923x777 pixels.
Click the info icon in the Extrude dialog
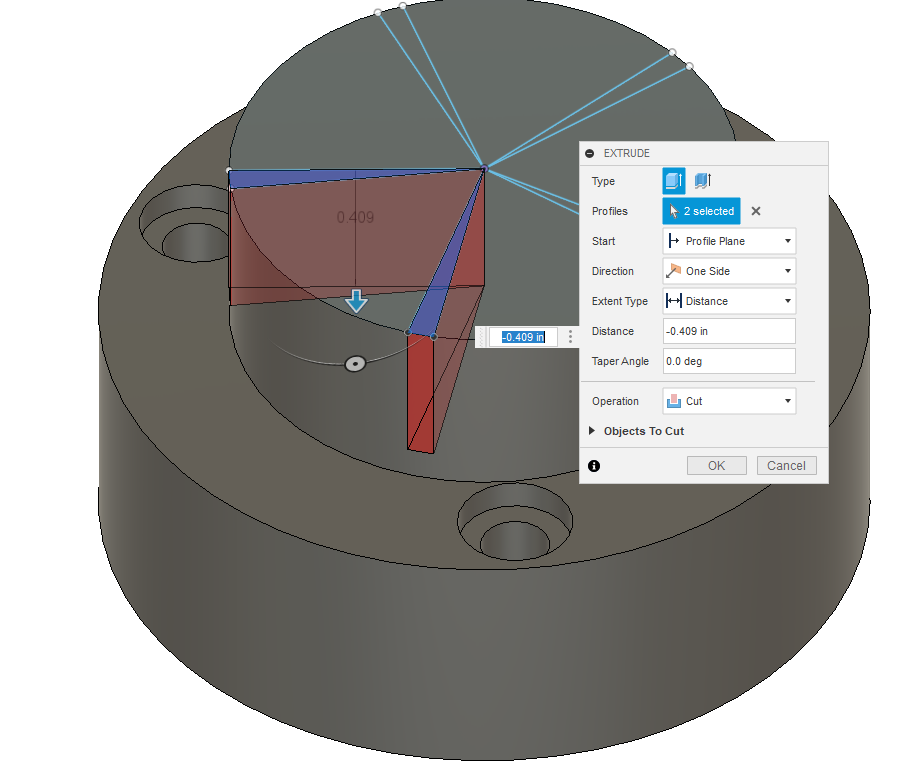[x=594, y=465]
